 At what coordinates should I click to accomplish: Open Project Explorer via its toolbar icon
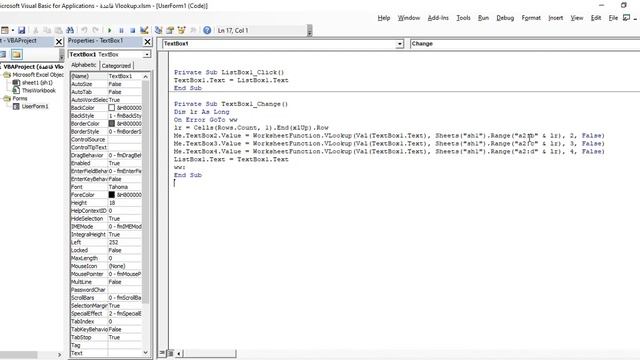pyautogui.click(x=158, y=30)
